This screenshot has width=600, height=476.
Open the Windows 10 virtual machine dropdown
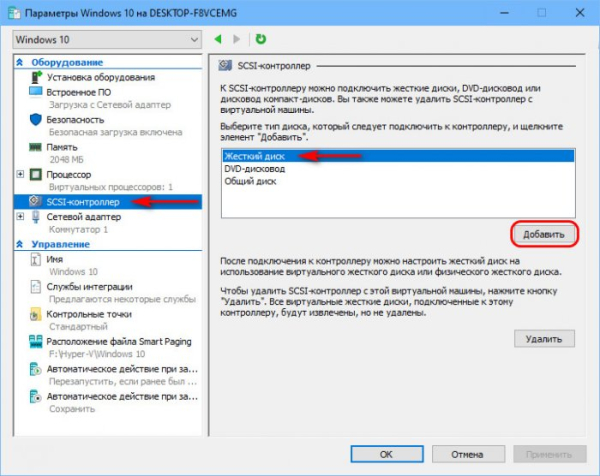[x=106, y=39]
